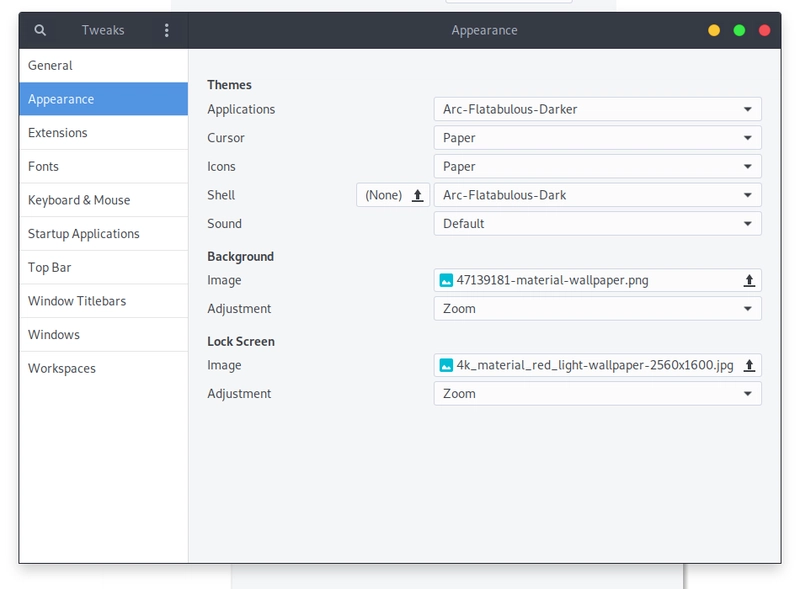Screen dimensions: 800x589
Task: Open the Background Adjustment Zoom dropdown
Action: pyautogui.click(x=597, y=309)
